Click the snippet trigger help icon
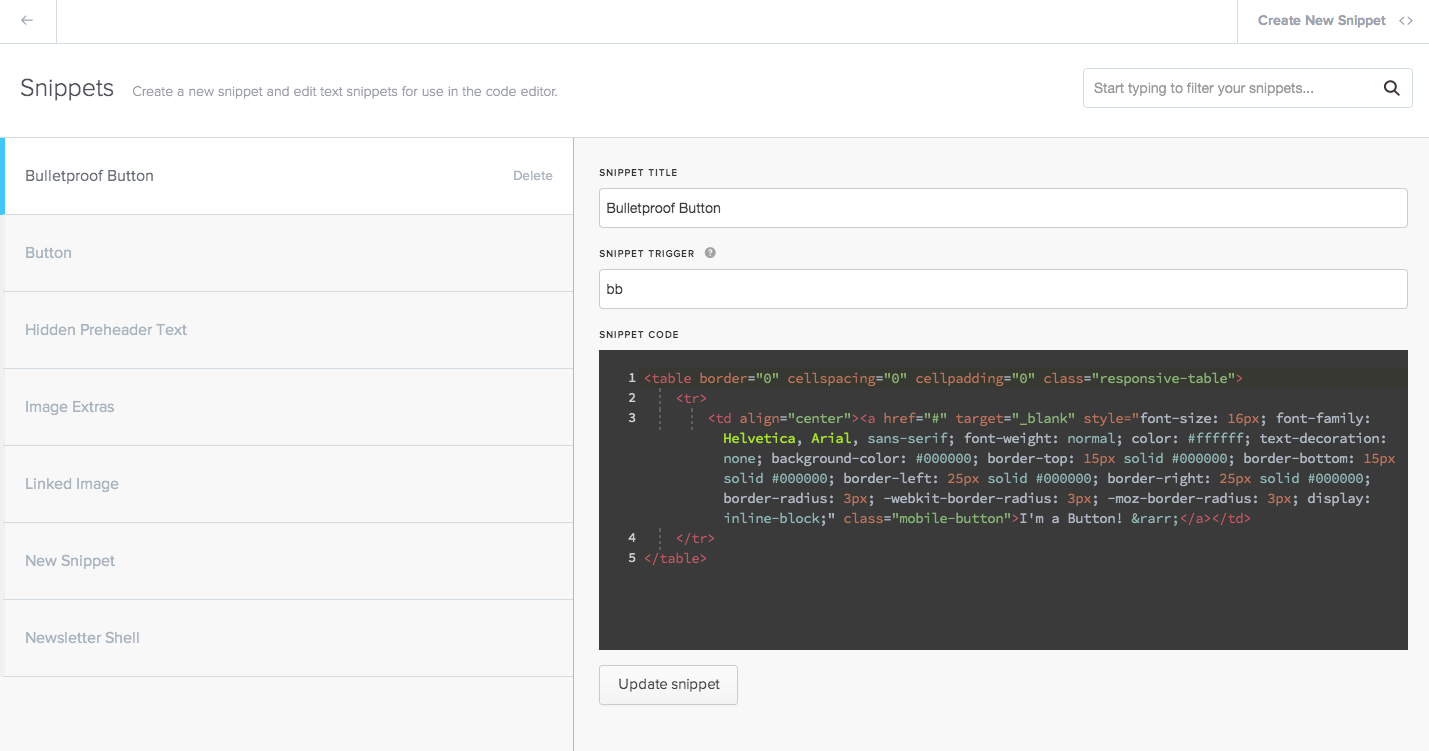 click(x=710, y=253)
